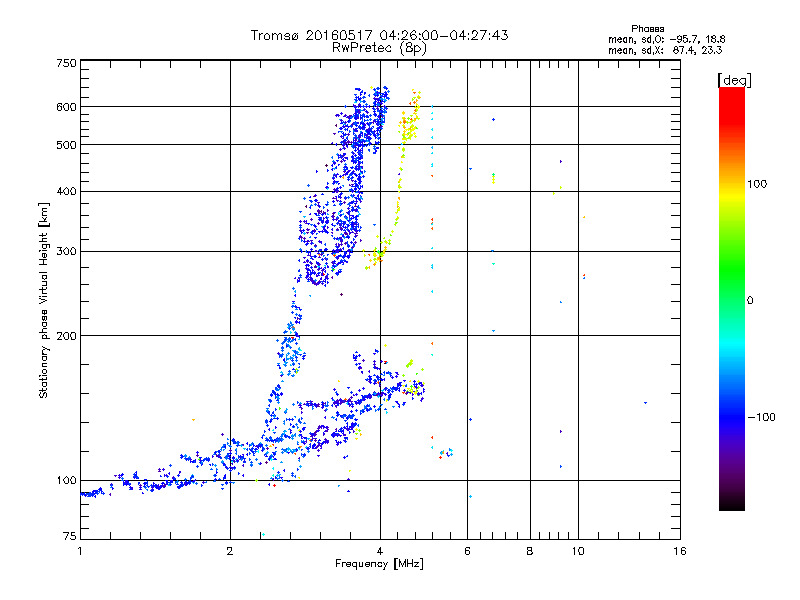Click the 'mean, sd,O: -95.7, 18.8' line
The height and width of the screenshot is (600, 800).
666,39
